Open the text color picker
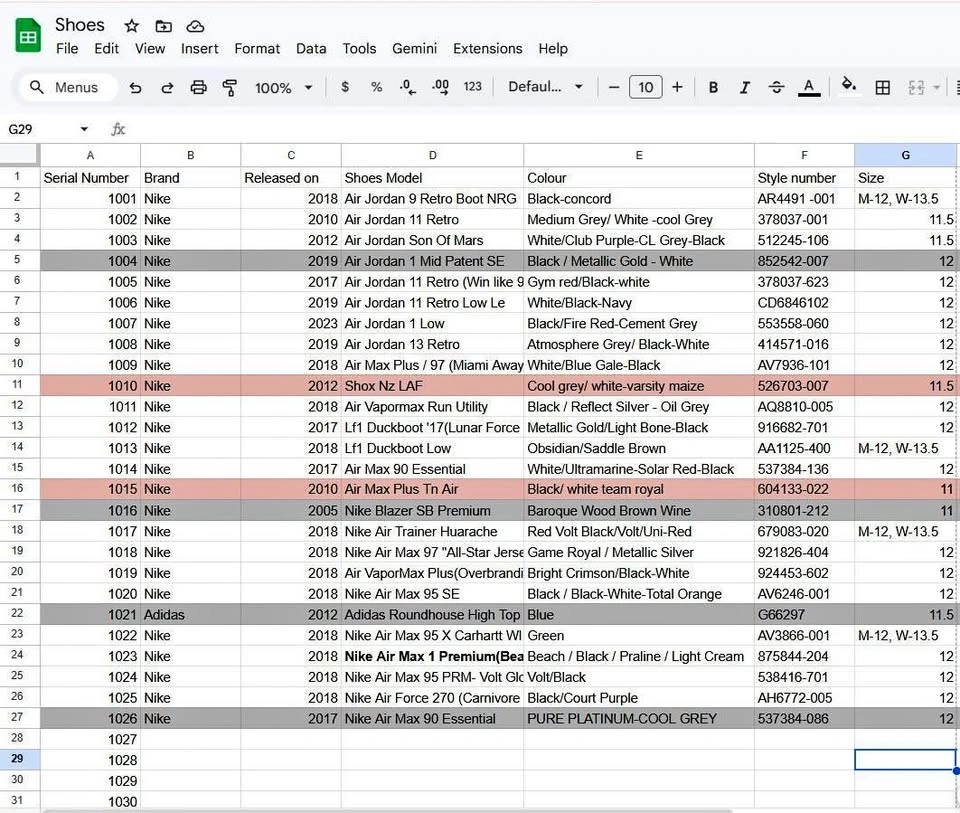 coord(809,88)
